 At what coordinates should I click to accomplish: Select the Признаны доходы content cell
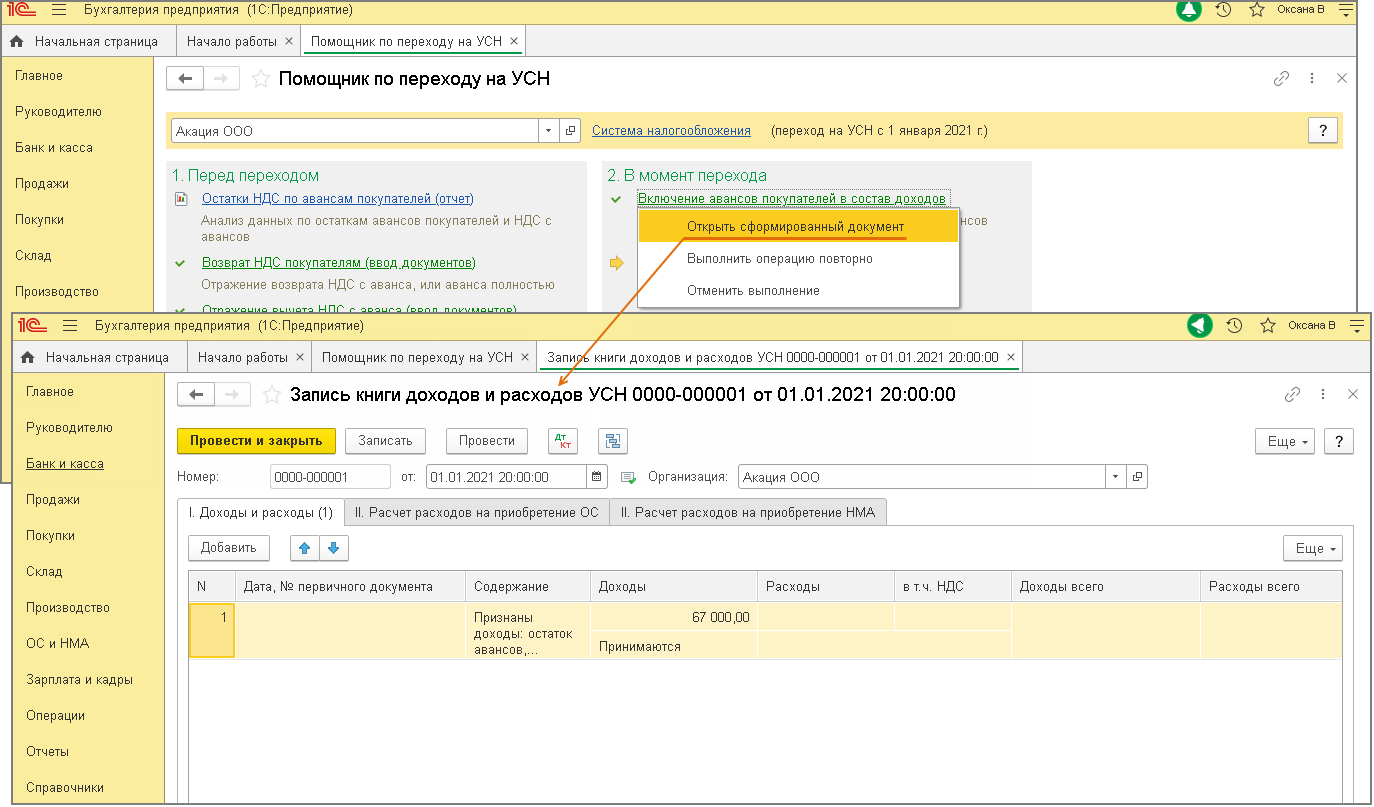pos(528,631)
